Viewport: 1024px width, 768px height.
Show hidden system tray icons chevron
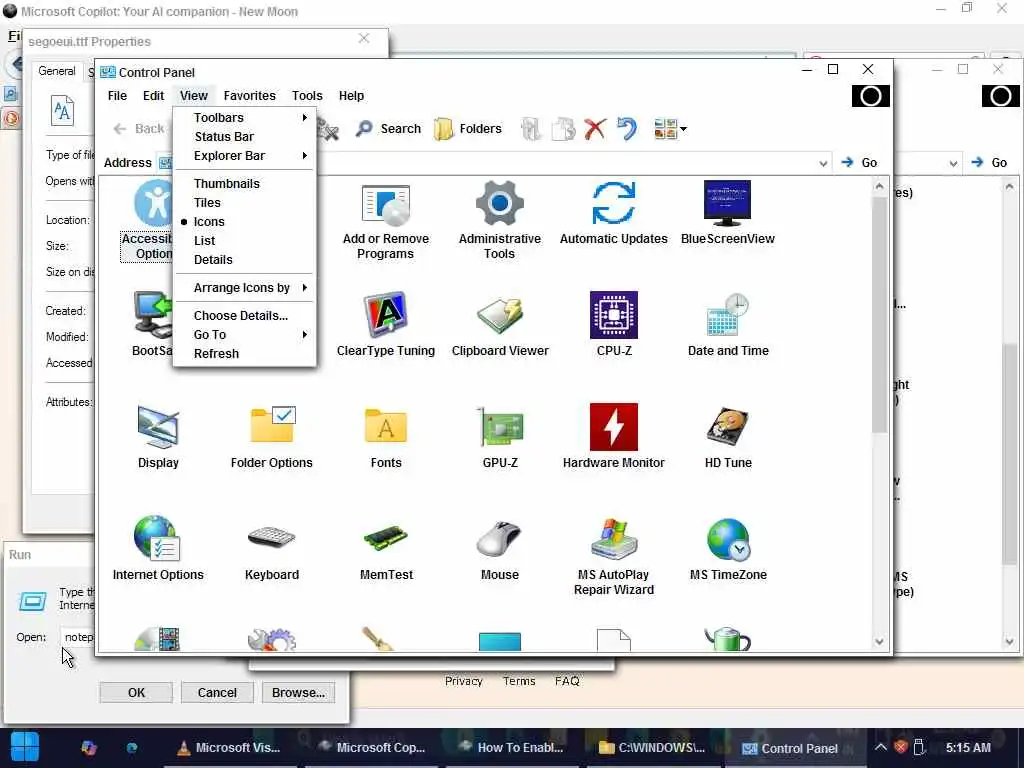(880, 747)
